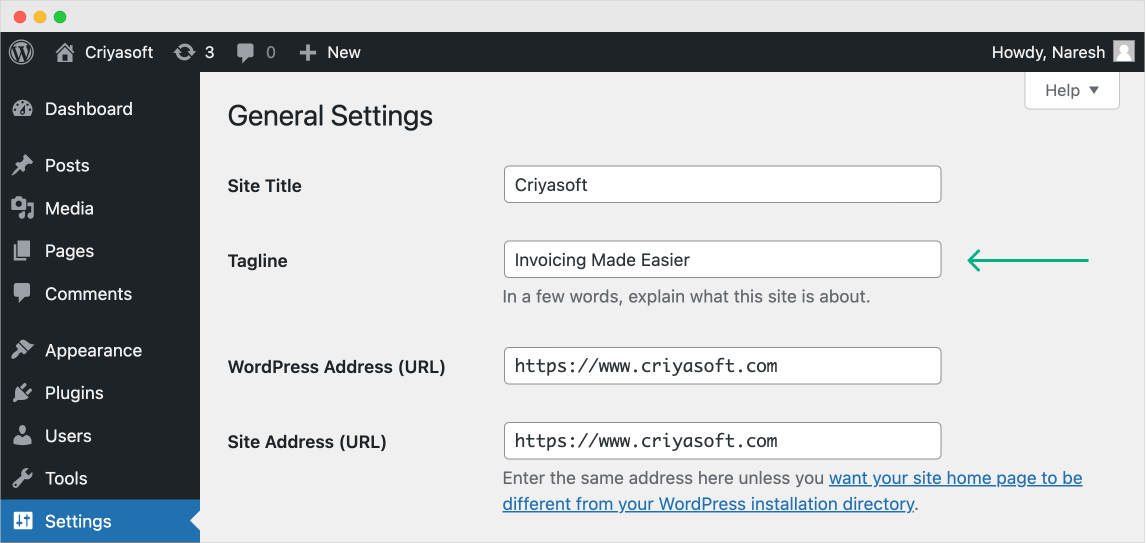Open the comments bubble icon in admin bar

(x=246, y=53)
